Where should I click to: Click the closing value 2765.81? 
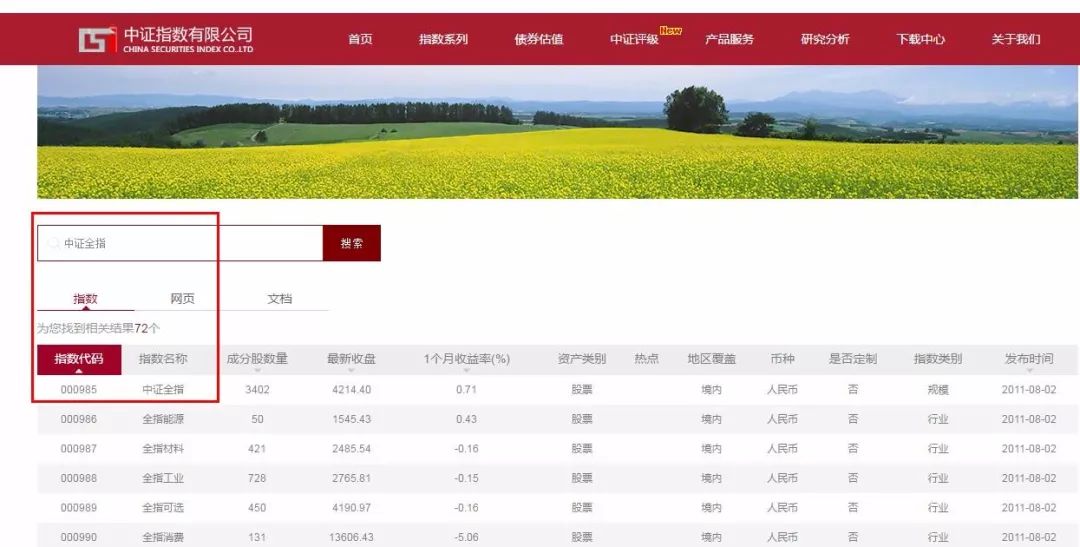[351, 478]
